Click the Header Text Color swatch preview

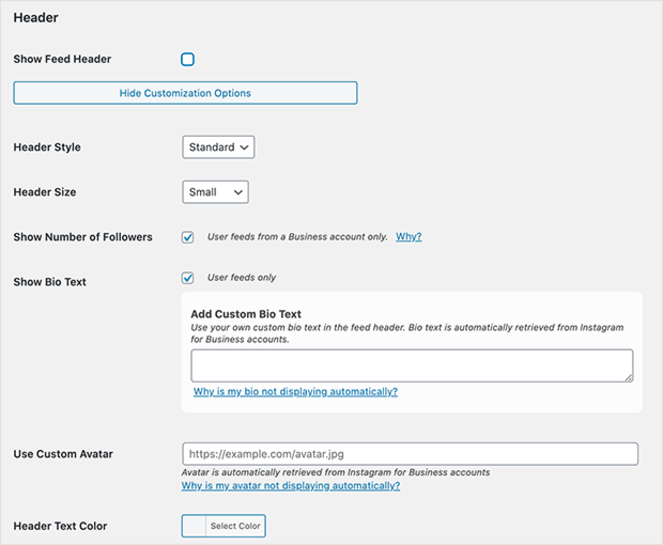click(194, 526)
